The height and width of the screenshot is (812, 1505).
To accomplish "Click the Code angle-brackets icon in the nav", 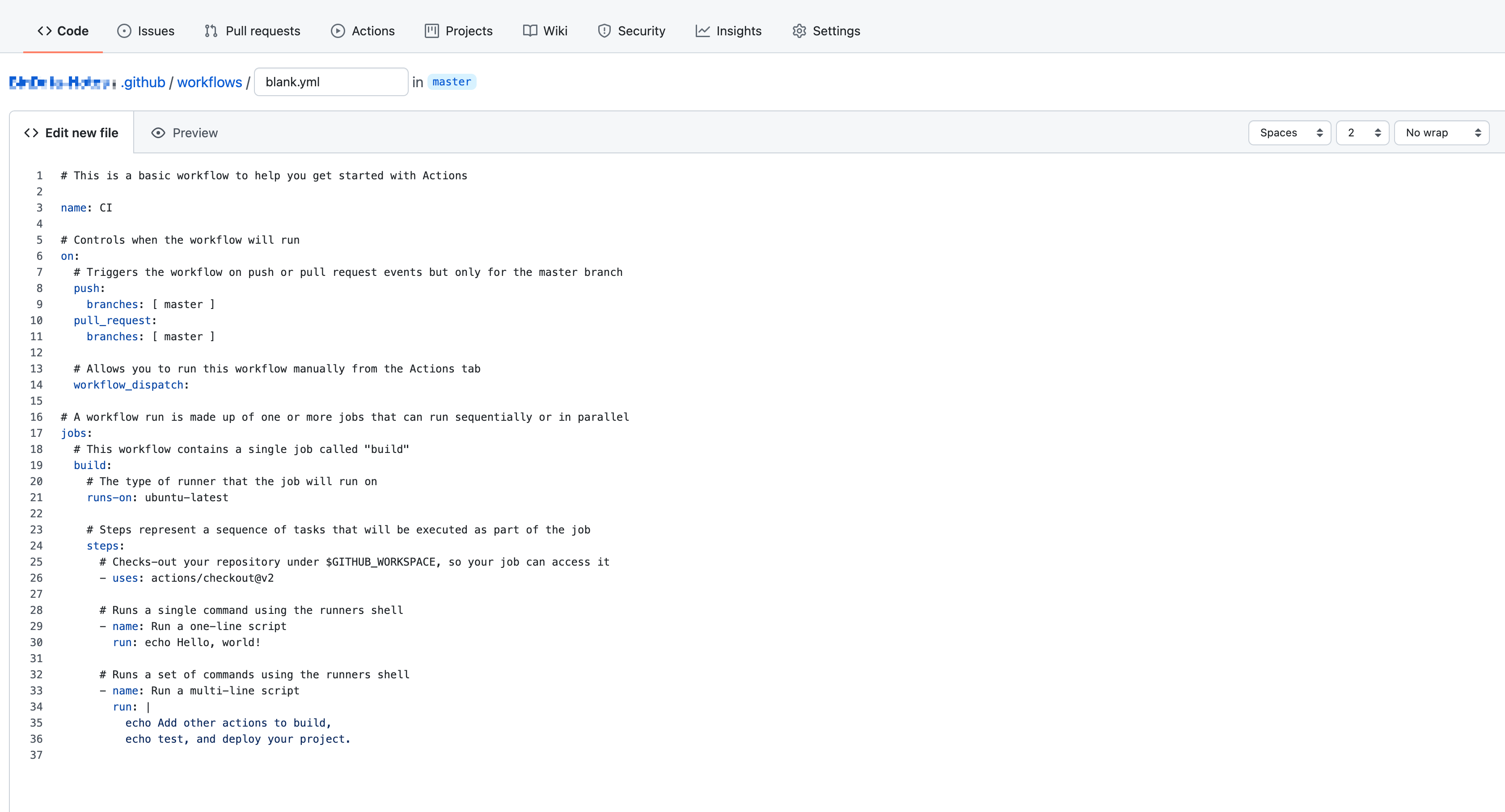I will [44, 31].
